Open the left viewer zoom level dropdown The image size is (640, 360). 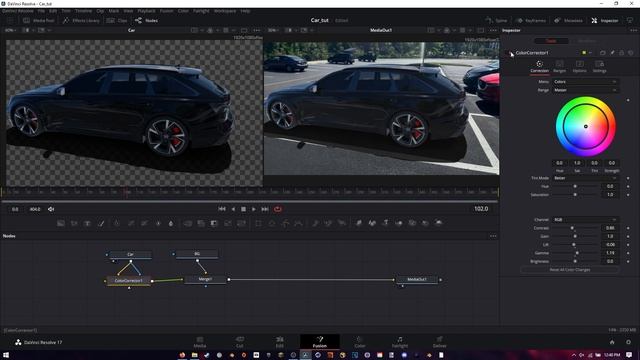tap(11, 30)
